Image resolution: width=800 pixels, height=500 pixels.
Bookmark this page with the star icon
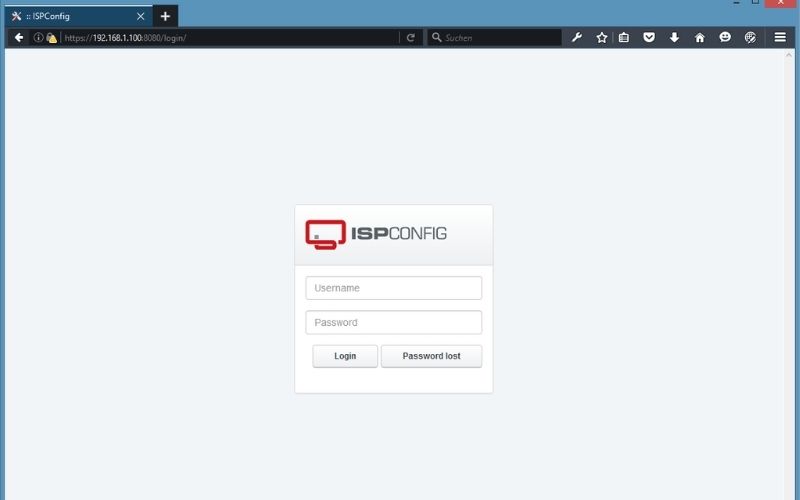click(602, 37)
